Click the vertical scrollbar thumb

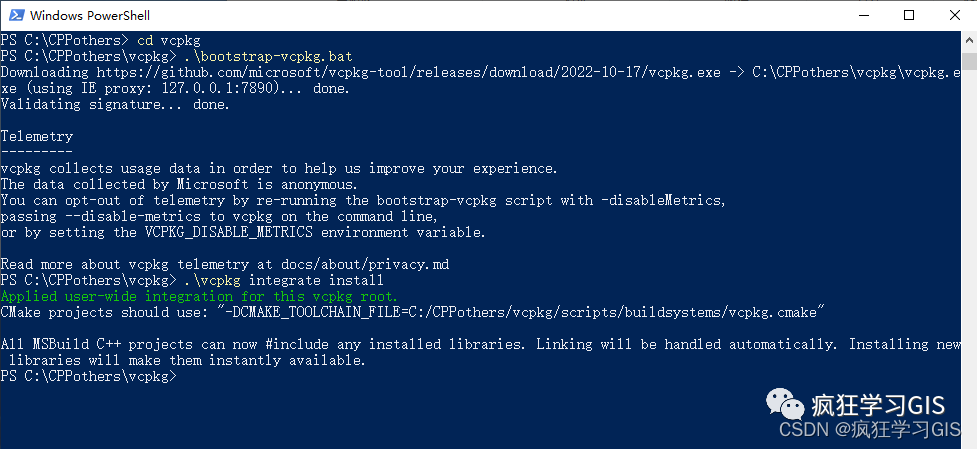pyautogui.click(x=969, y=62)
